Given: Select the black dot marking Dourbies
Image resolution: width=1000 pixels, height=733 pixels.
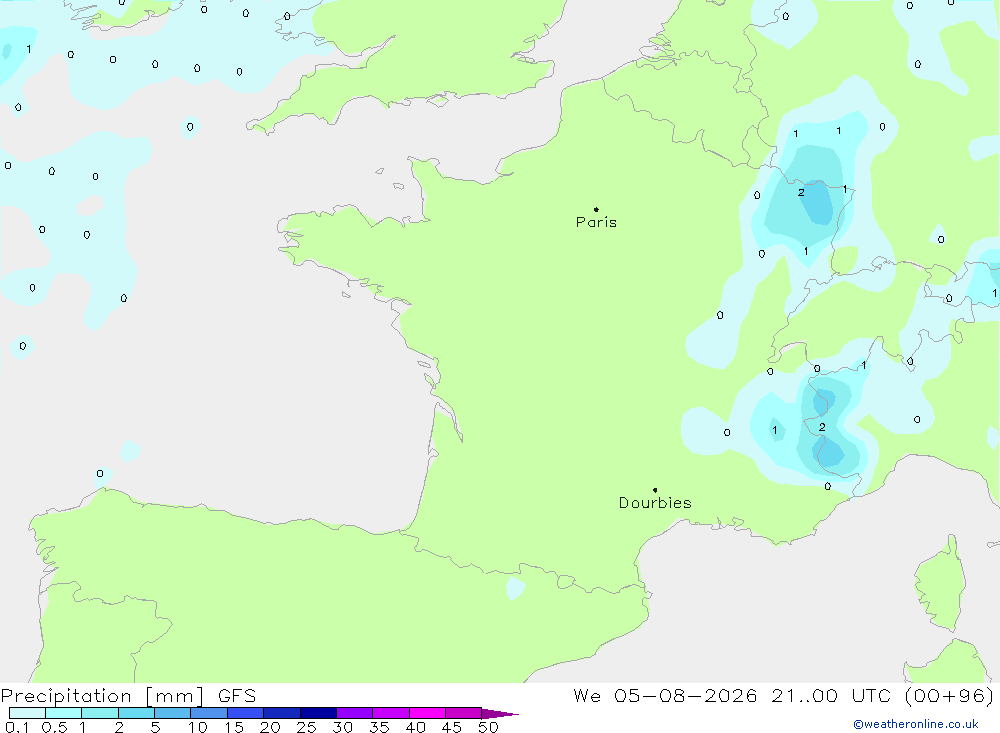Looking at the screenshot, I should click(655, 490).
